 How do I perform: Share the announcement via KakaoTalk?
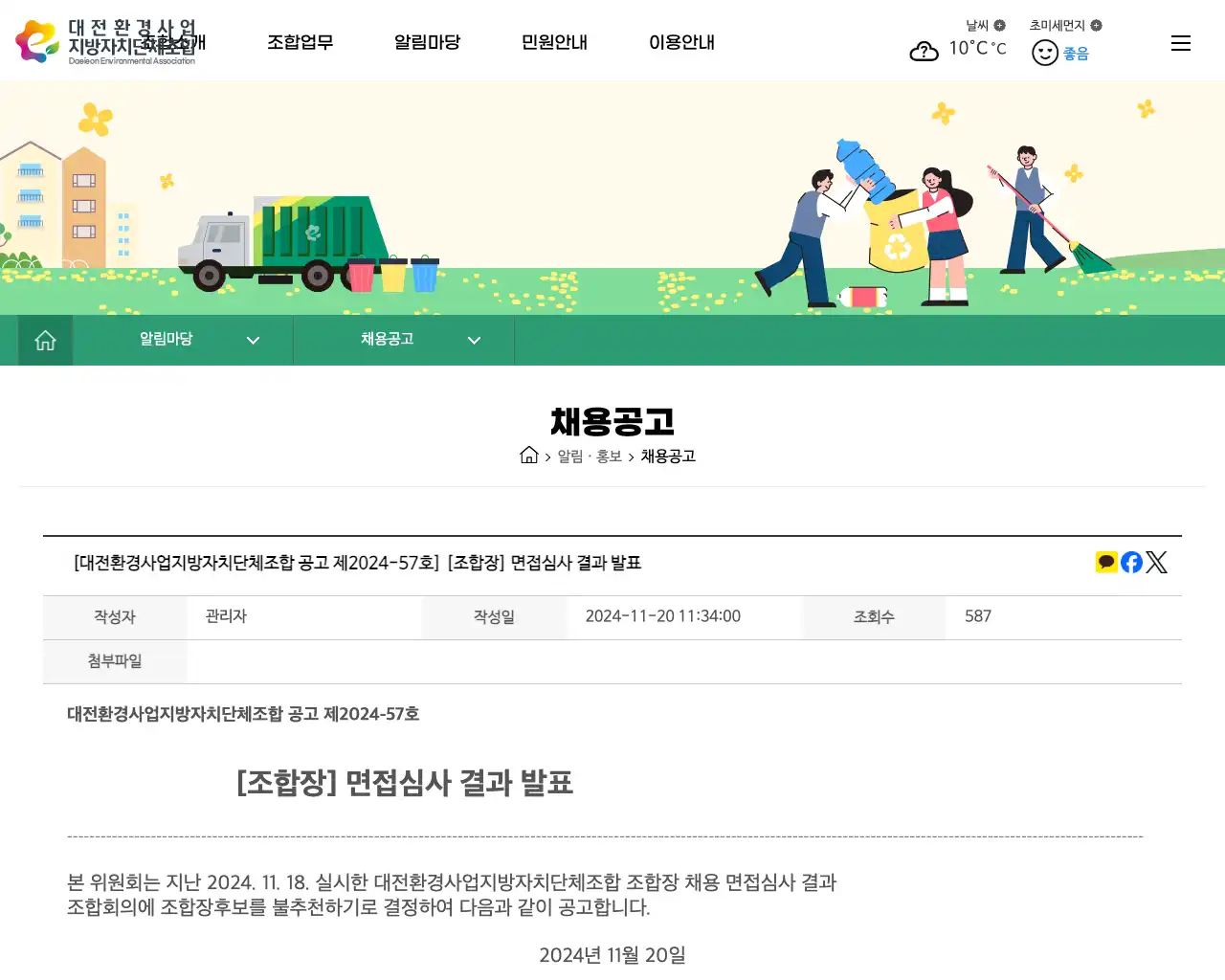[1106, 562]
